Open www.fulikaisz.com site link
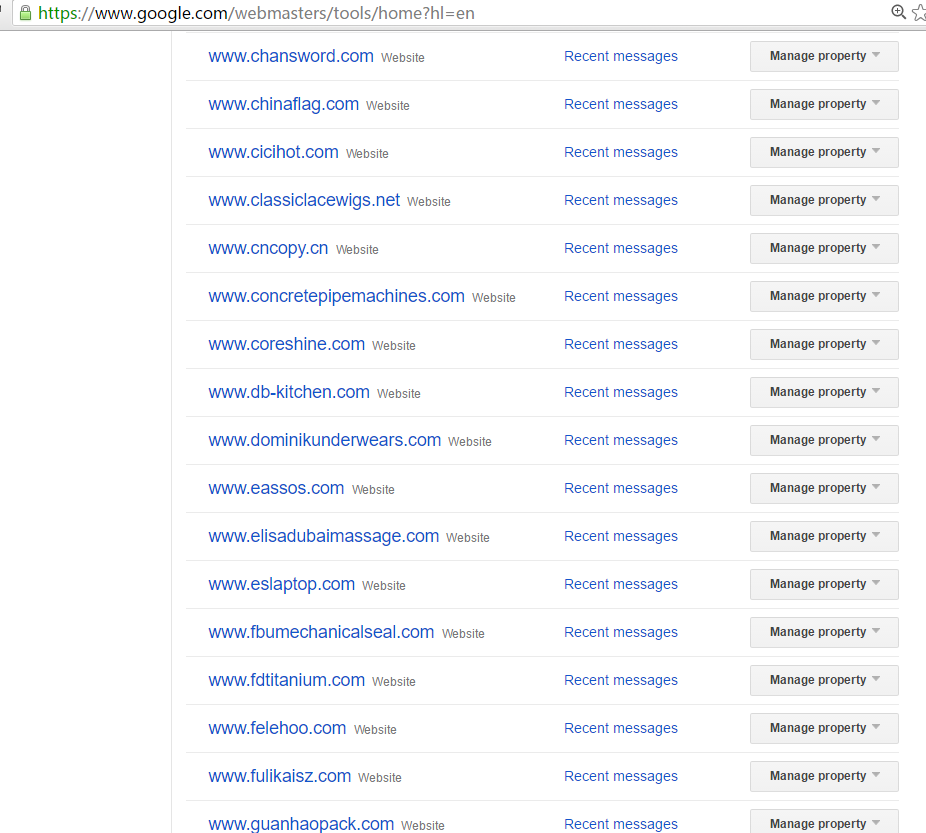The width and height of the screenshot is (926, 833). pyautogui.click(x=280, y=776)
